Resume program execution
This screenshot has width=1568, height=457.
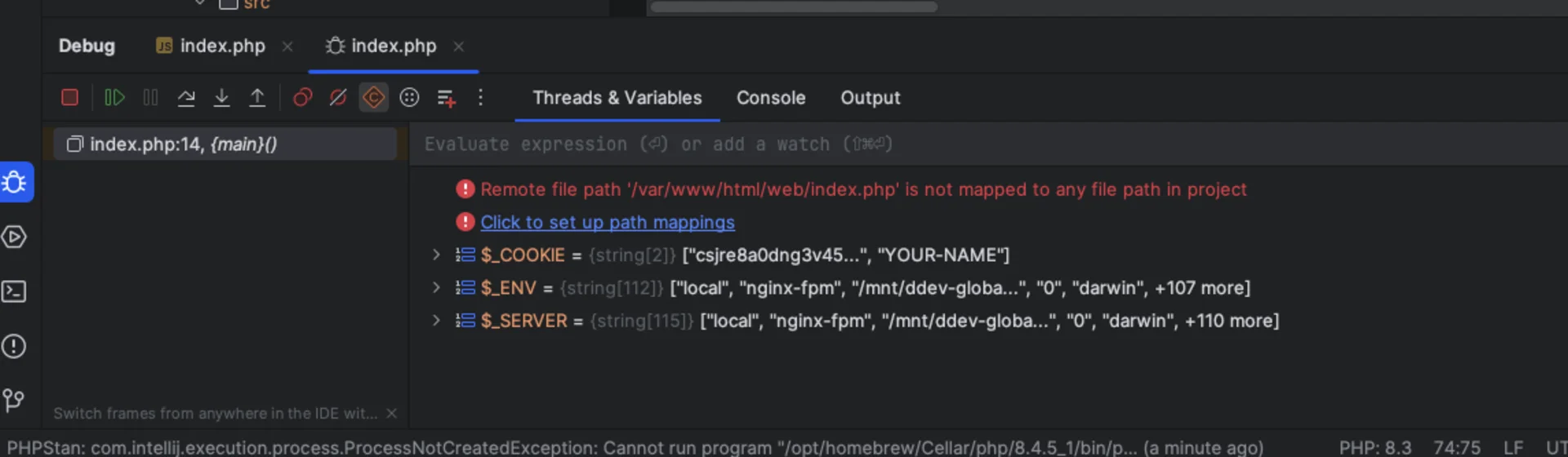(114, 98)
